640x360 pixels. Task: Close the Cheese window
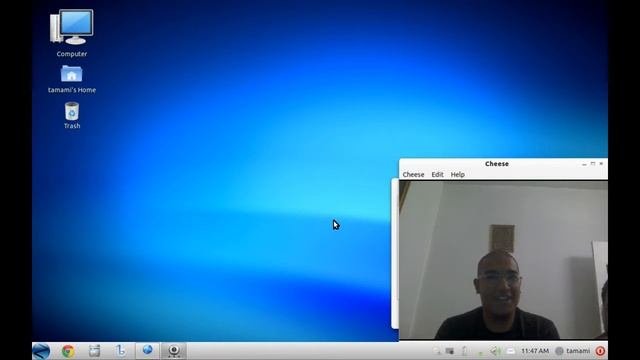pos(601,164)
